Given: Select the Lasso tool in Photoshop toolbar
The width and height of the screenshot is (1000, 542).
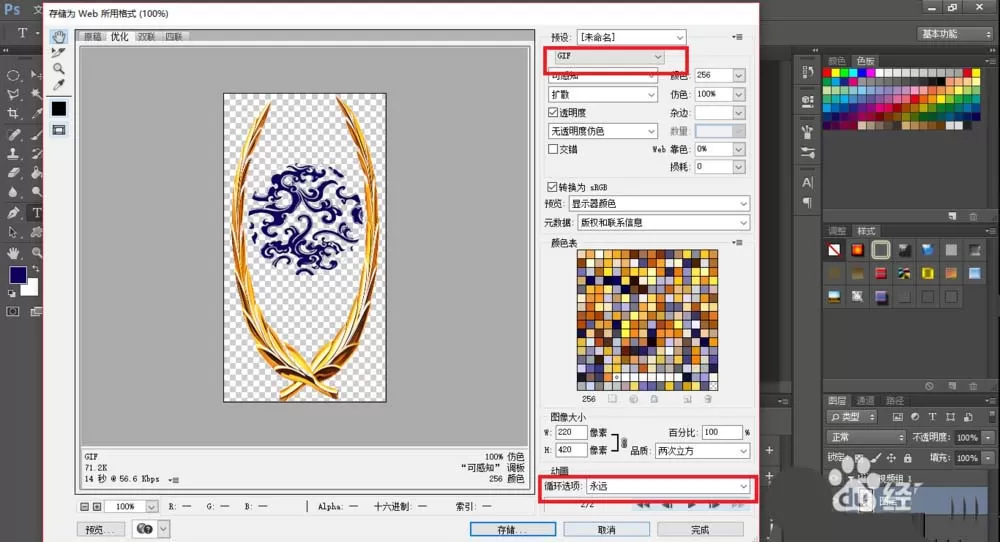Looking at the screenshot, I should coord(13,94).
